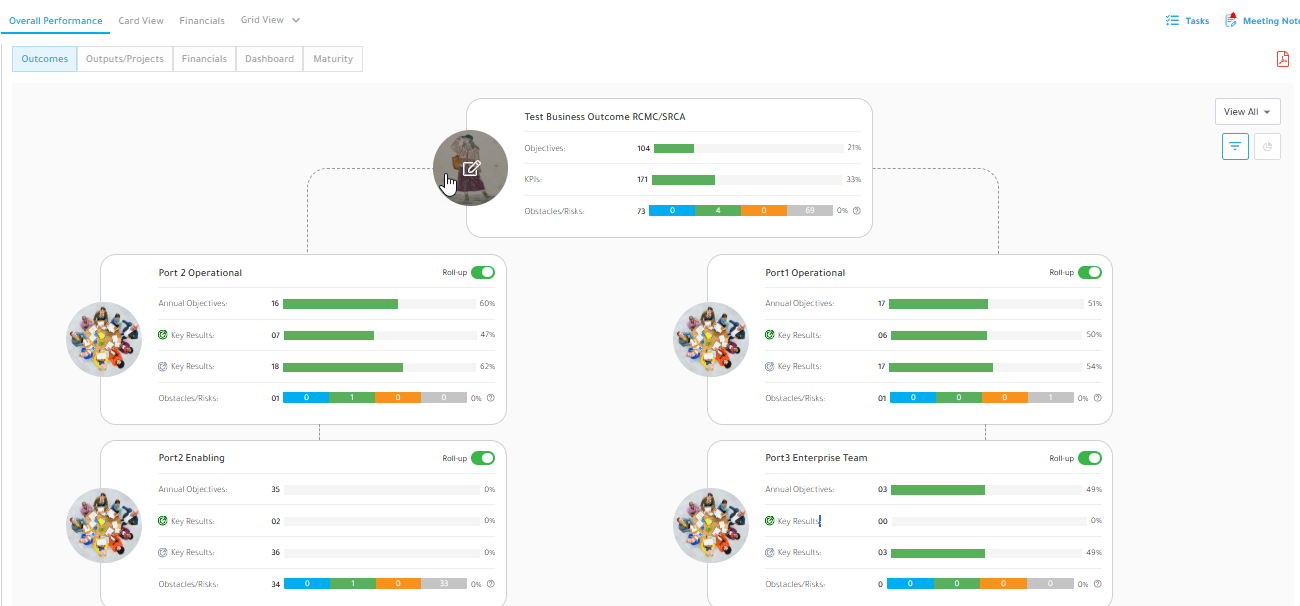The image size is (1300, 606).
Task: Disable the Roll-up switch on Port1 Operational
Action: click(1089, 272)
